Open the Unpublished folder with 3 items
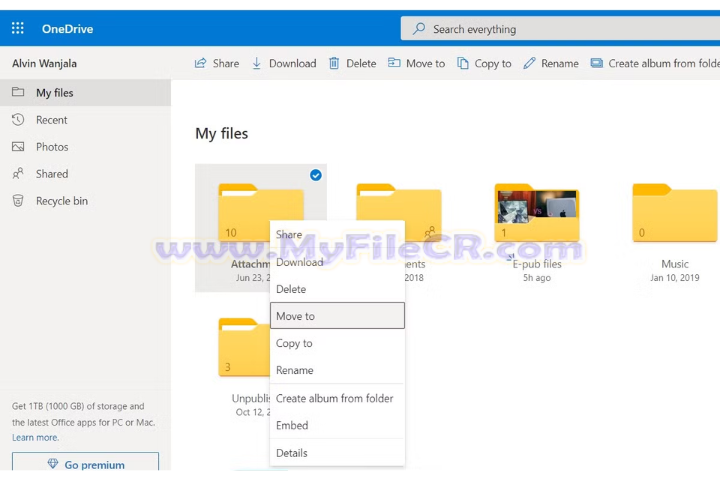 [x=244, y=347]
